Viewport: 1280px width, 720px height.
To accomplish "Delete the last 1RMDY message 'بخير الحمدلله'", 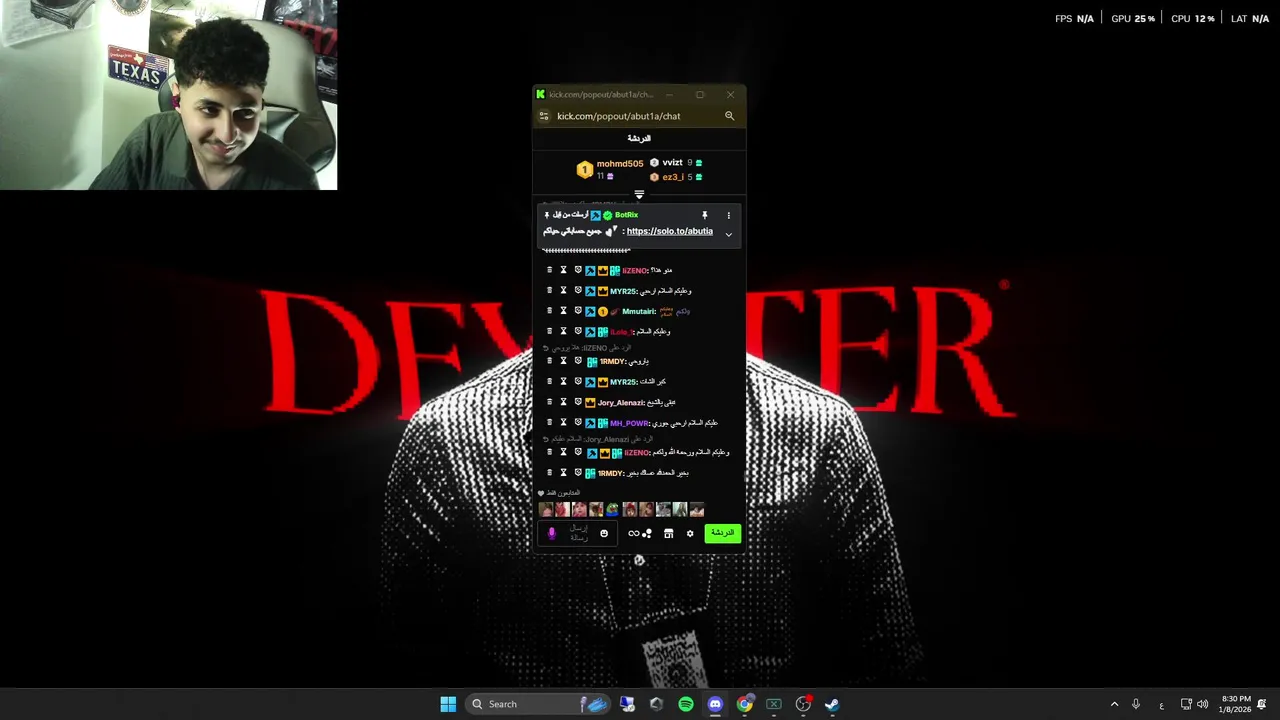I will 549,472.
